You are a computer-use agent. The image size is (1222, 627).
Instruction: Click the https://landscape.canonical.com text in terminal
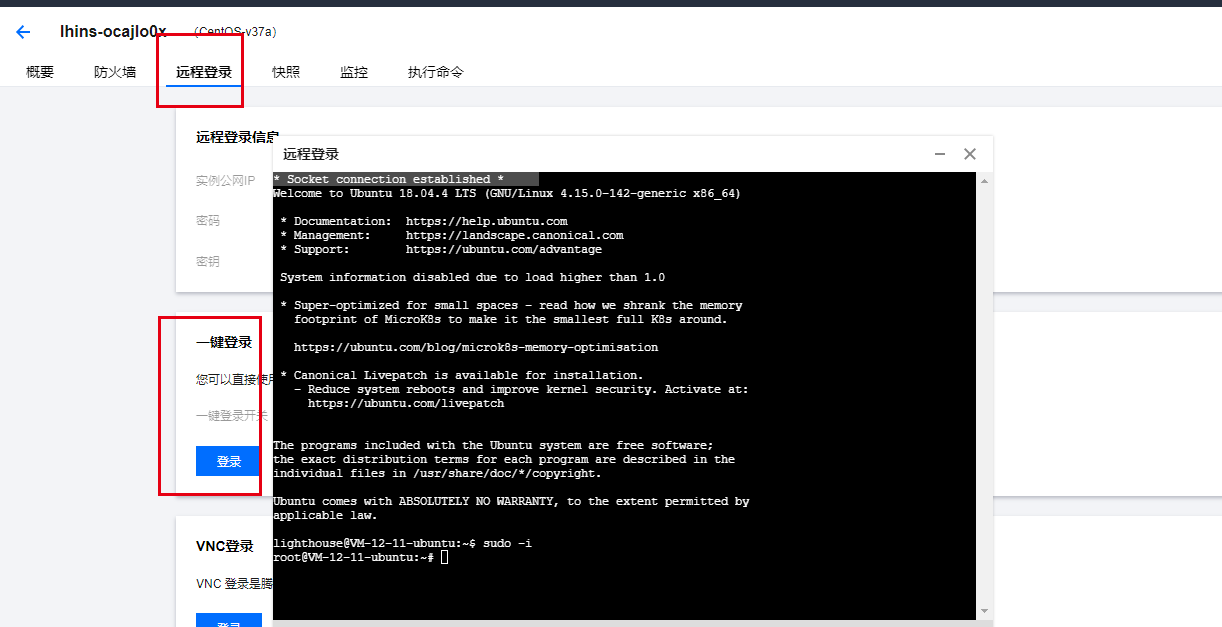click(x=514, y=235)
